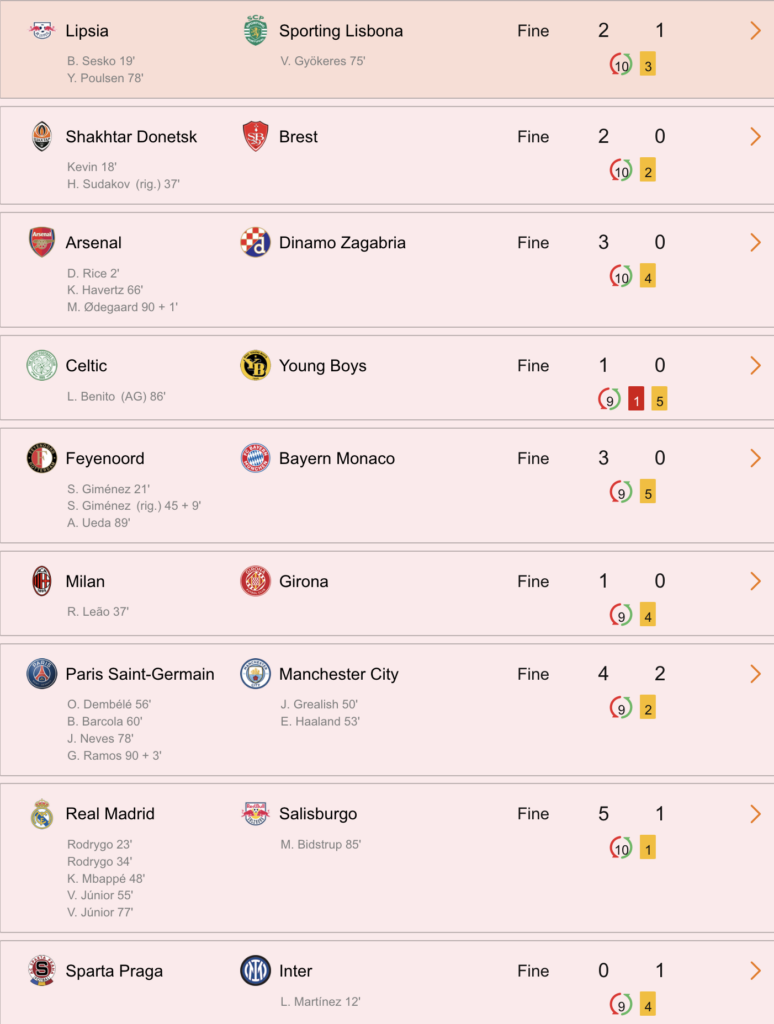Image resolution: width=774 pixels, height=1024 pixels.
Task: Click the Arsenal club badge
Action: (x=42, y=242)
